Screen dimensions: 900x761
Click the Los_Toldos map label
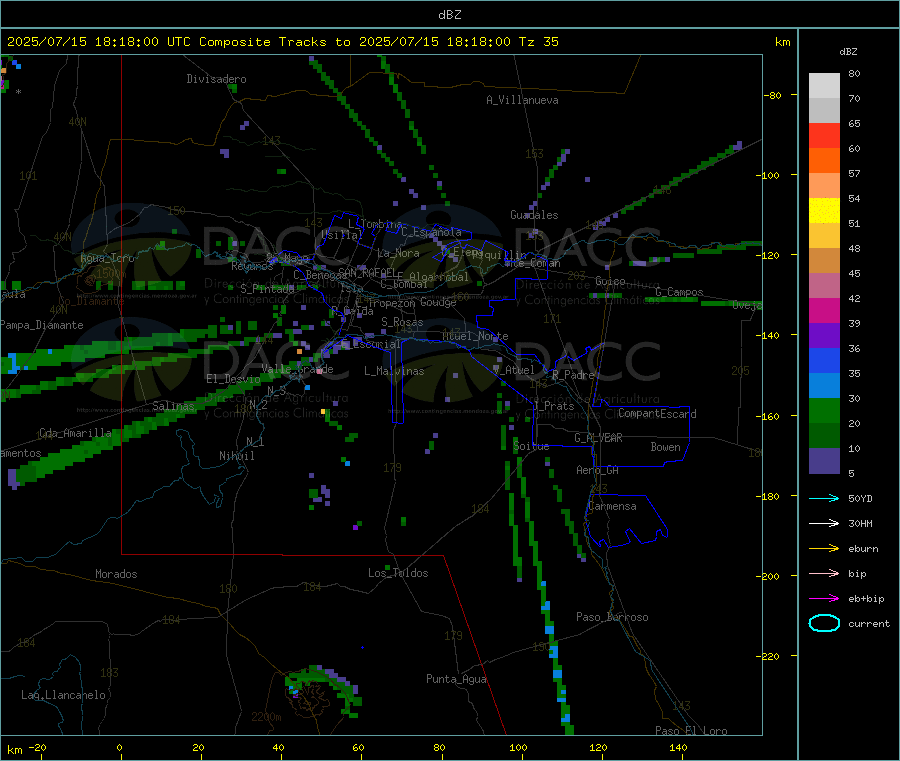(x=398, y=573)
